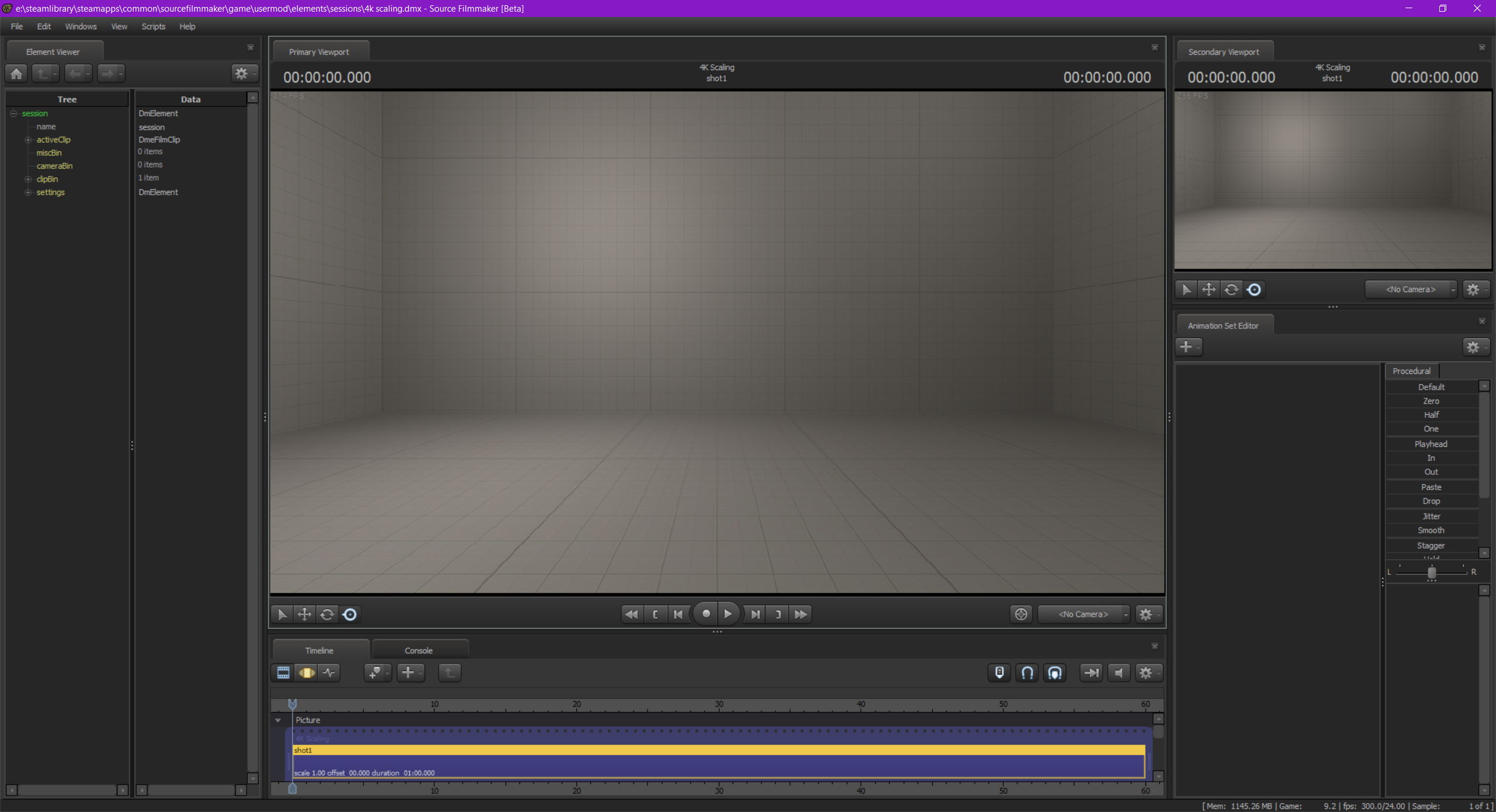Click the L-R balance slider handle

coord(1431,572)
